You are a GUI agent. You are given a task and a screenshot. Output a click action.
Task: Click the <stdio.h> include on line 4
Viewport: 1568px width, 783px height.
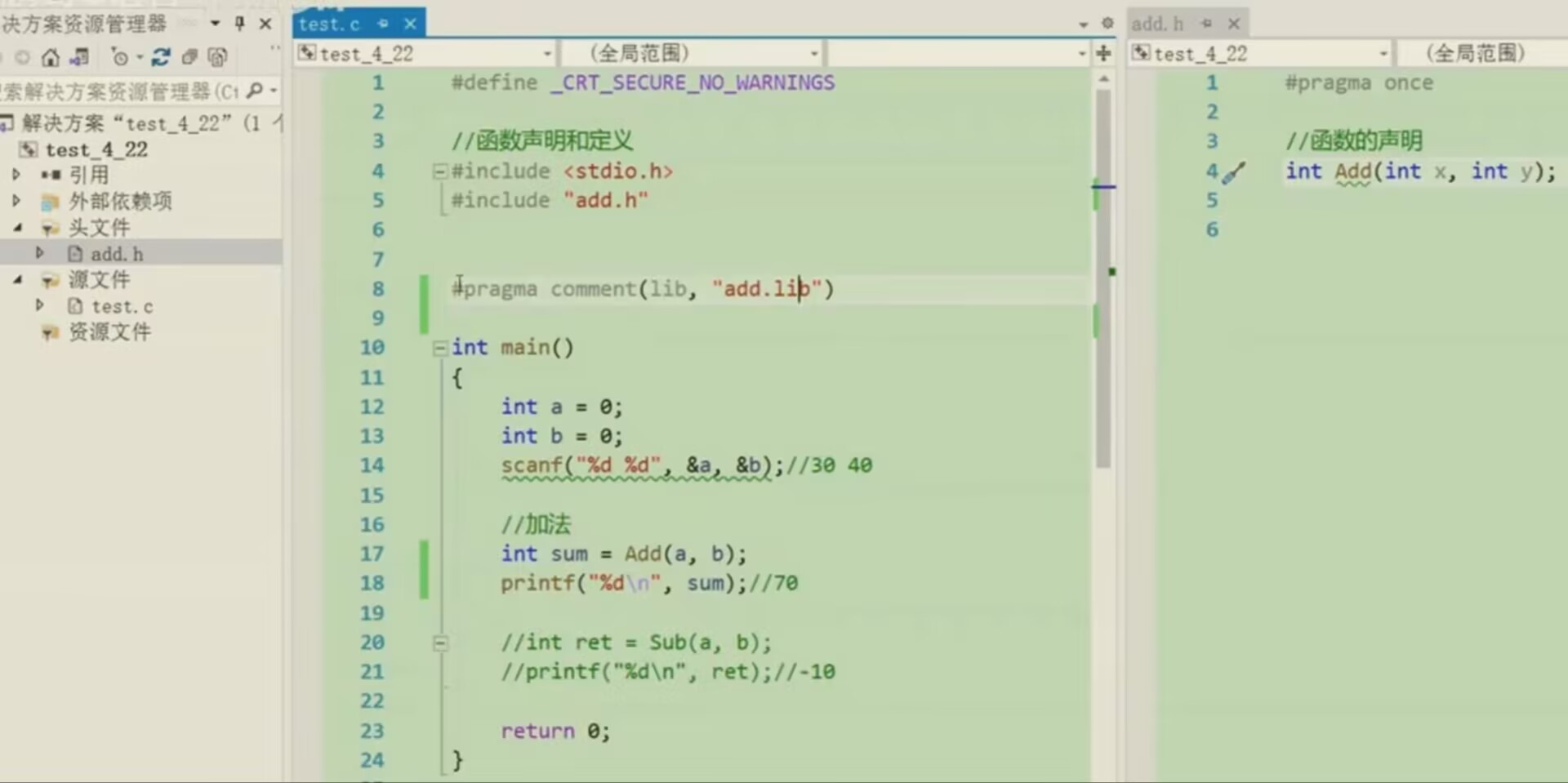coord(617,171)
